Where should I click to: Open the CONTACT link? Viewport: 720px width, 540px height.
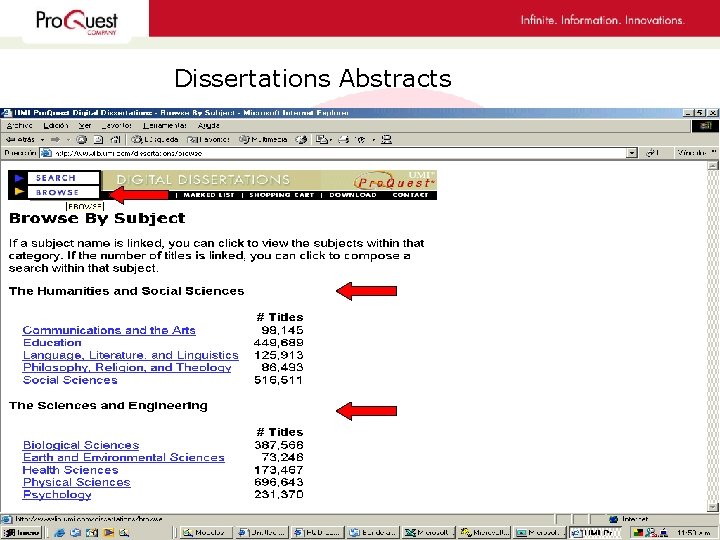[410, 195]
